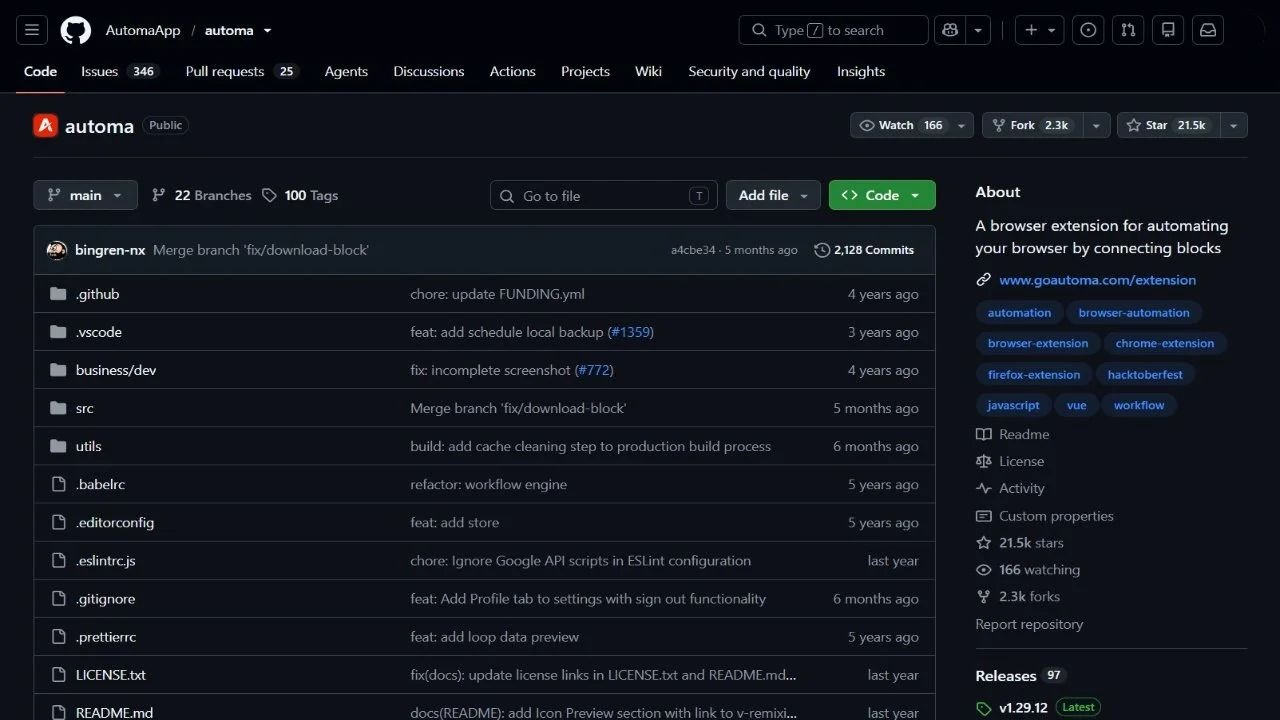The height and width of the screenshot is (720, 1280).
Task: Expand the automa repository switcher caret
Action: pos(267,31)
